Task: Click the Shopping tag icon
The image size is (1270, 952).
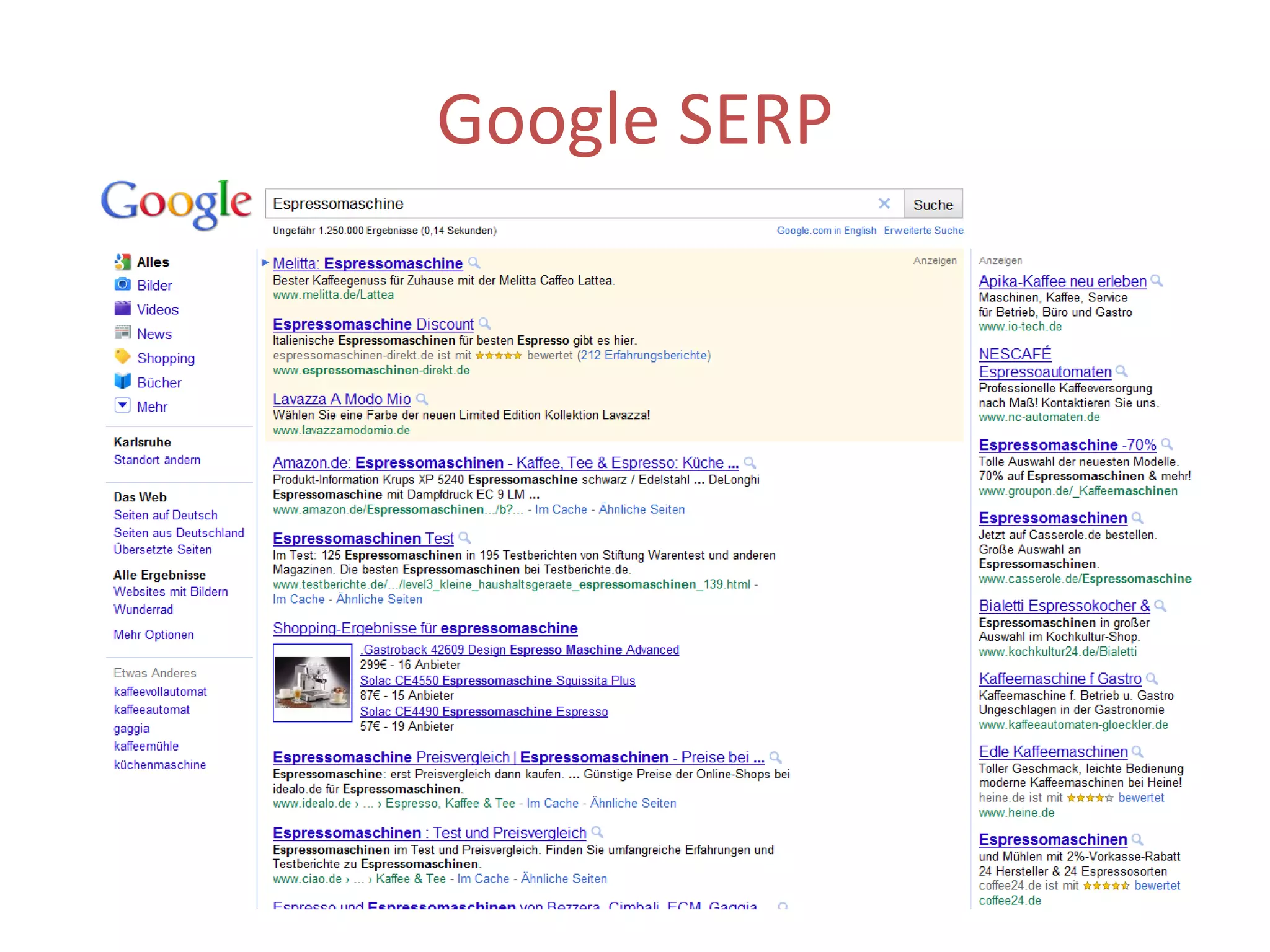Action: coord(122,356)
